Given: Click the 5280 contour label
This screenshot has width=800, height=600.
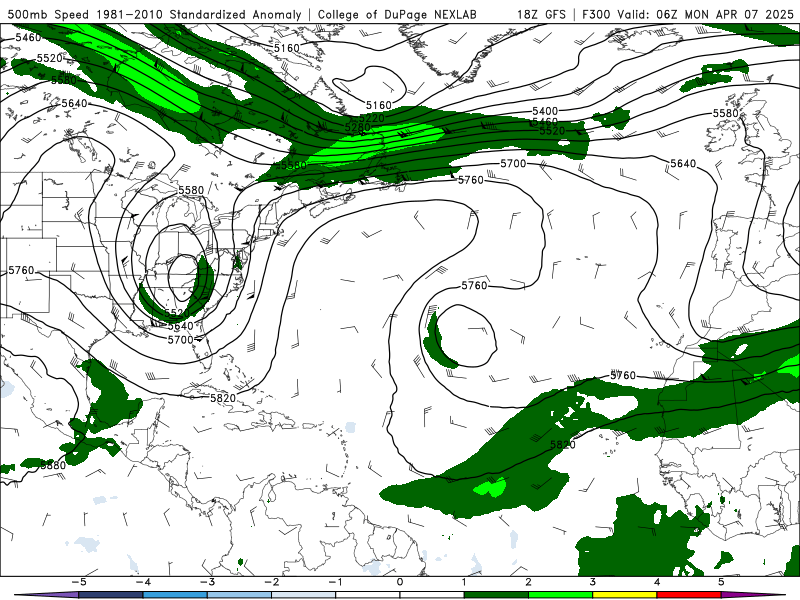Looking at the screenshot, I should [x=357, y=127].
